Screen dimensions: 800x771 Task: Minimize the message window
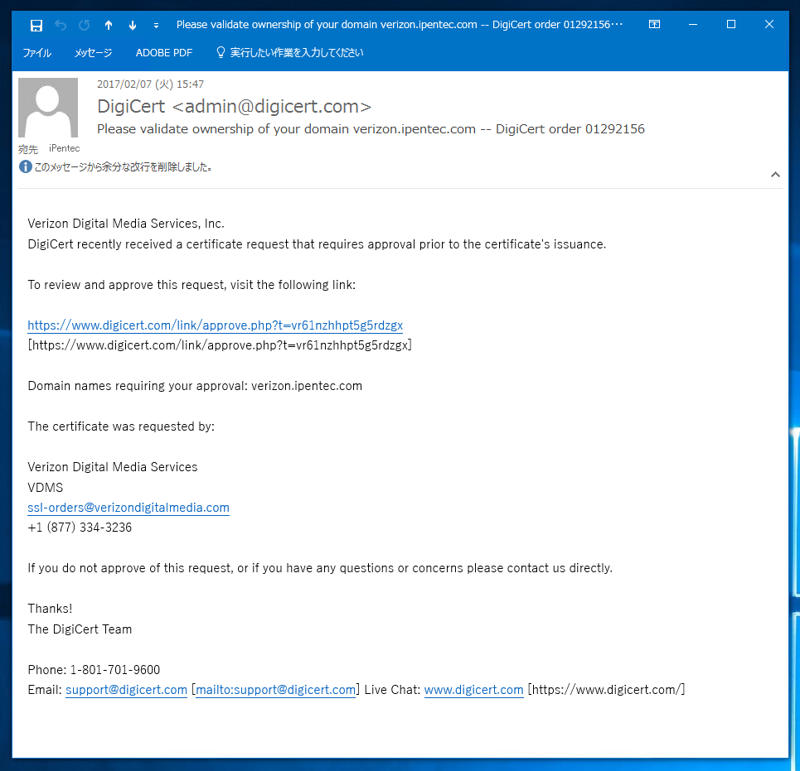(x=693, y=24)
